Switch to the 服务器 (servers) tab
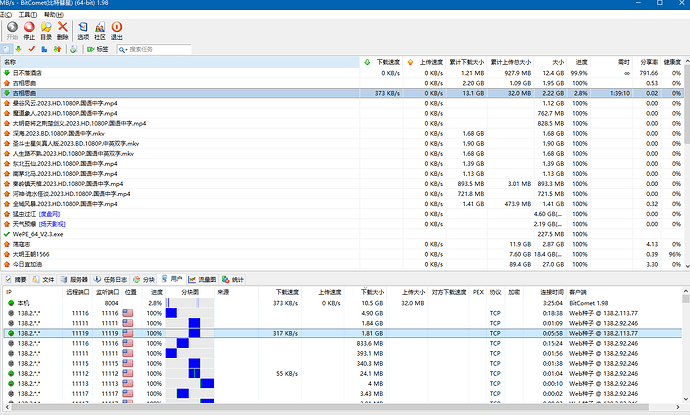Image resolution: width=690 pixels, height=415 pixels. coord(74,279)
